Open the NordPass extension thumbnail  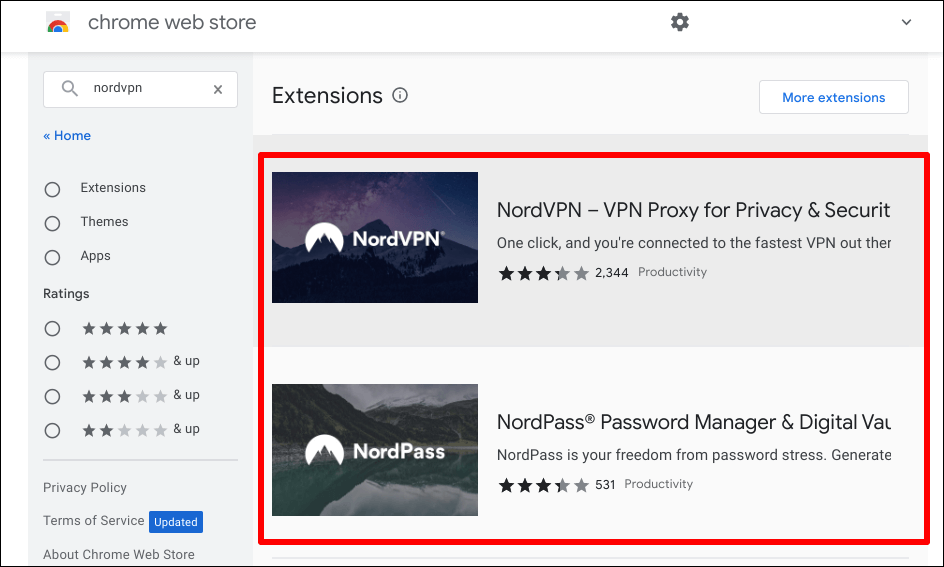click(374, 450)
